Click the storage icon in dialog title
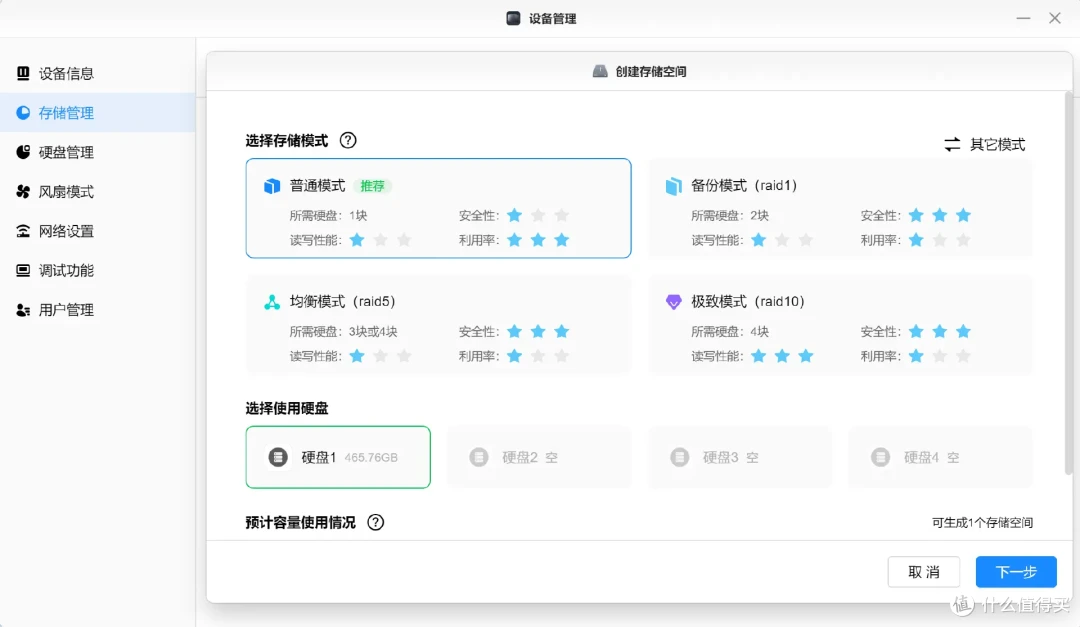This screenshot has width=1080, height=627. pyautogui.click(x=600, y=71)
